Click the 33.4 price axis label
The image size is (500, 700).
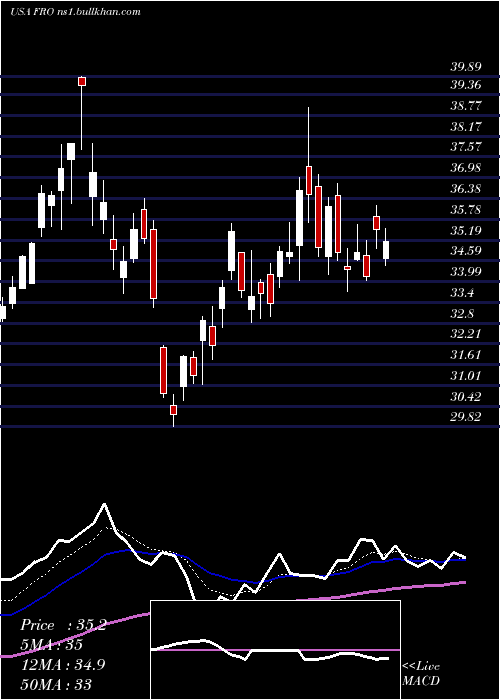[x=462, y=293]
